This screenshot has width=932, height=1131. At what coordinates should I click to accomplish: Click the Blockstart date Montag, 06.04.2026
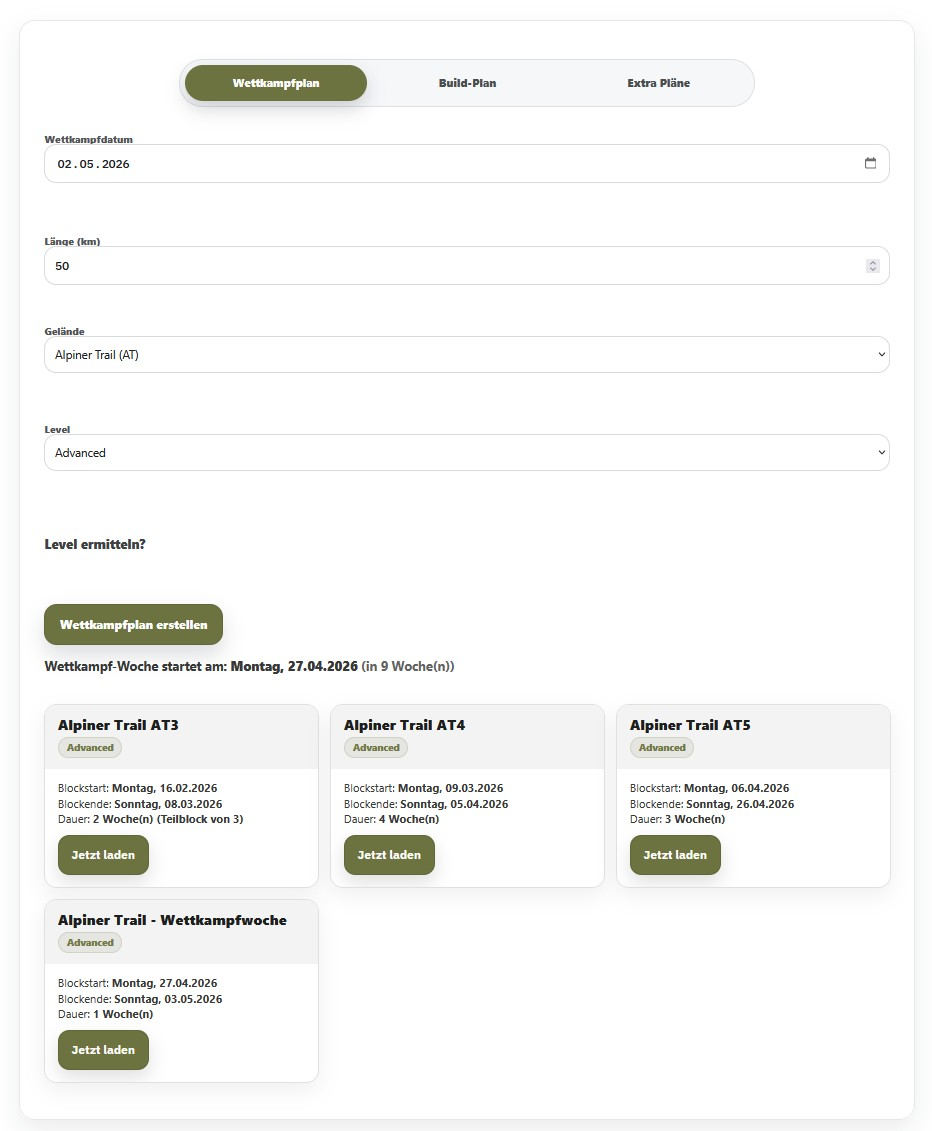[x=737, y=788]
